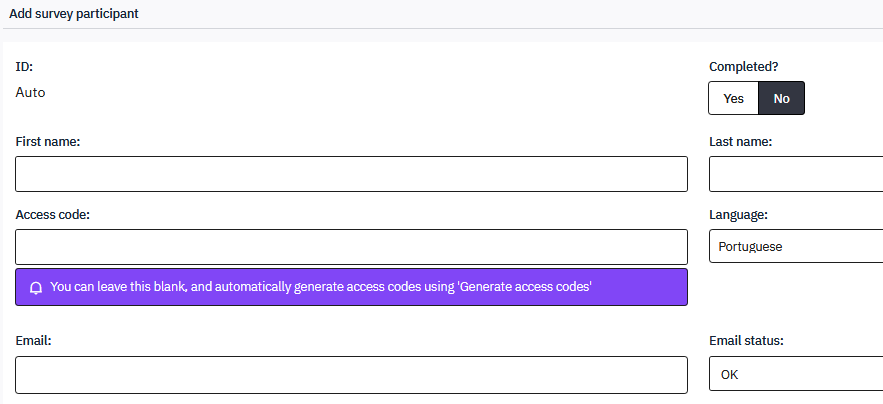This screenshot has width=883, height=404.
Task: Click the Email status field showing OK
Action: coord(796,374)
